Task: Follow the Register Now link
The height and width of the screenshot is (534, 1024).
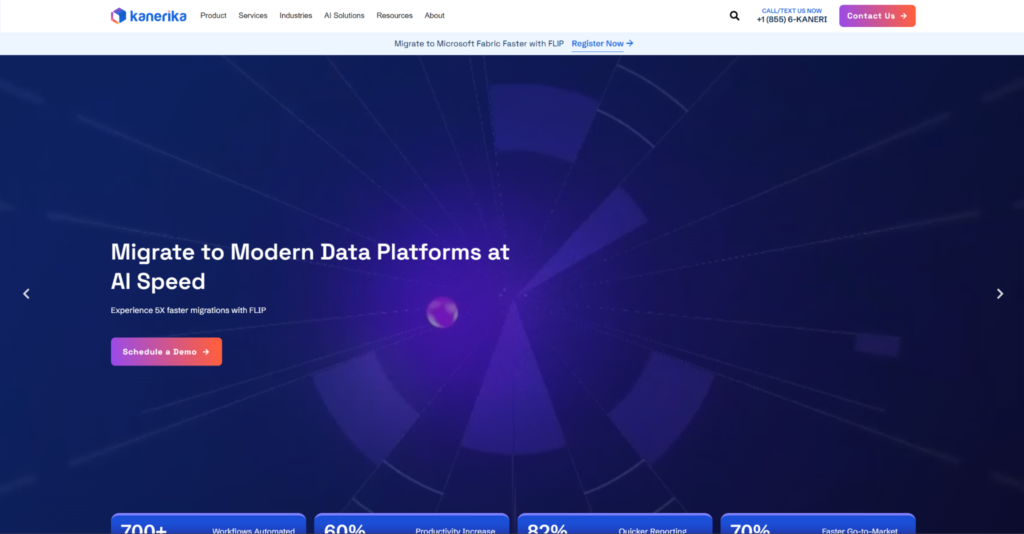Action: [x=602, y=44]
